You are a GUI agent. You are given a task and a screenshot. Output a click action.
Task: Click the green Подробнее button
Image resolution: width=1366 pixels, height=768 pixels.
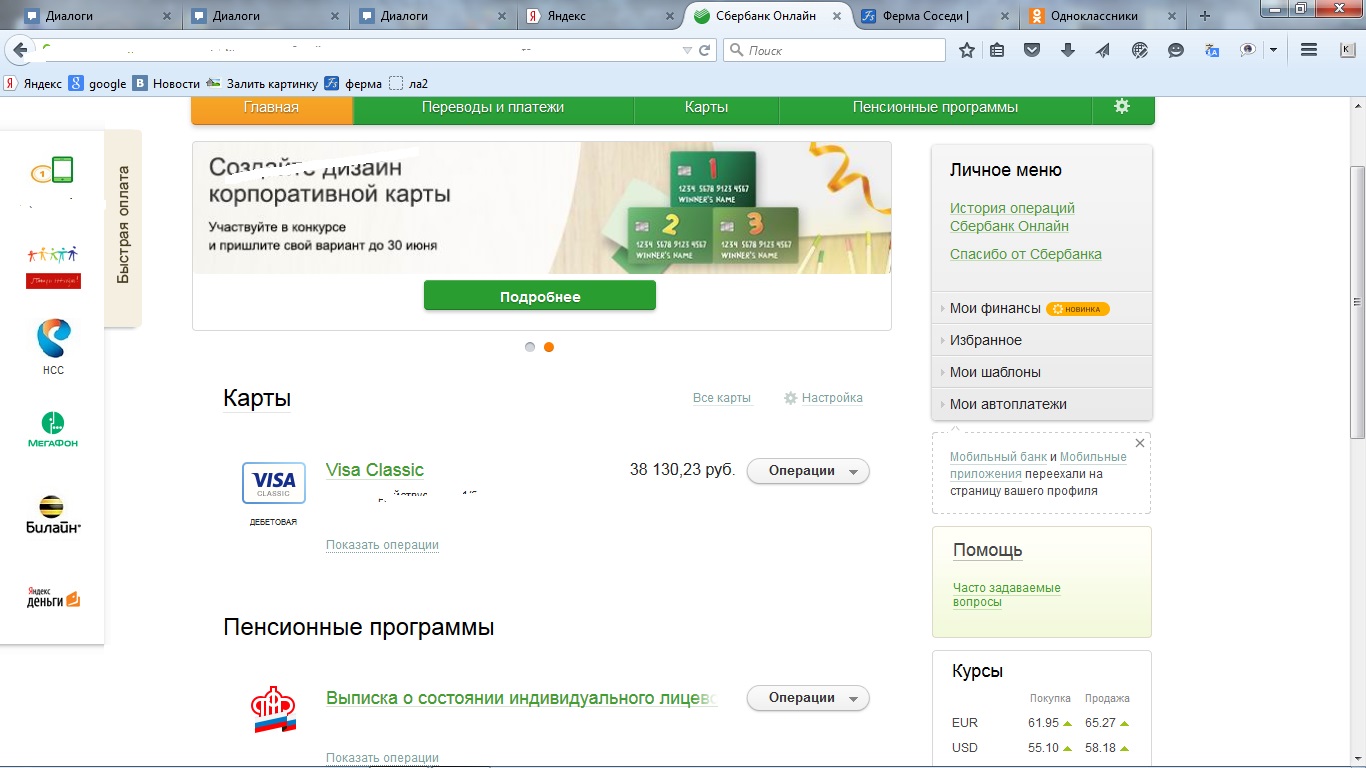coord(540,296)
